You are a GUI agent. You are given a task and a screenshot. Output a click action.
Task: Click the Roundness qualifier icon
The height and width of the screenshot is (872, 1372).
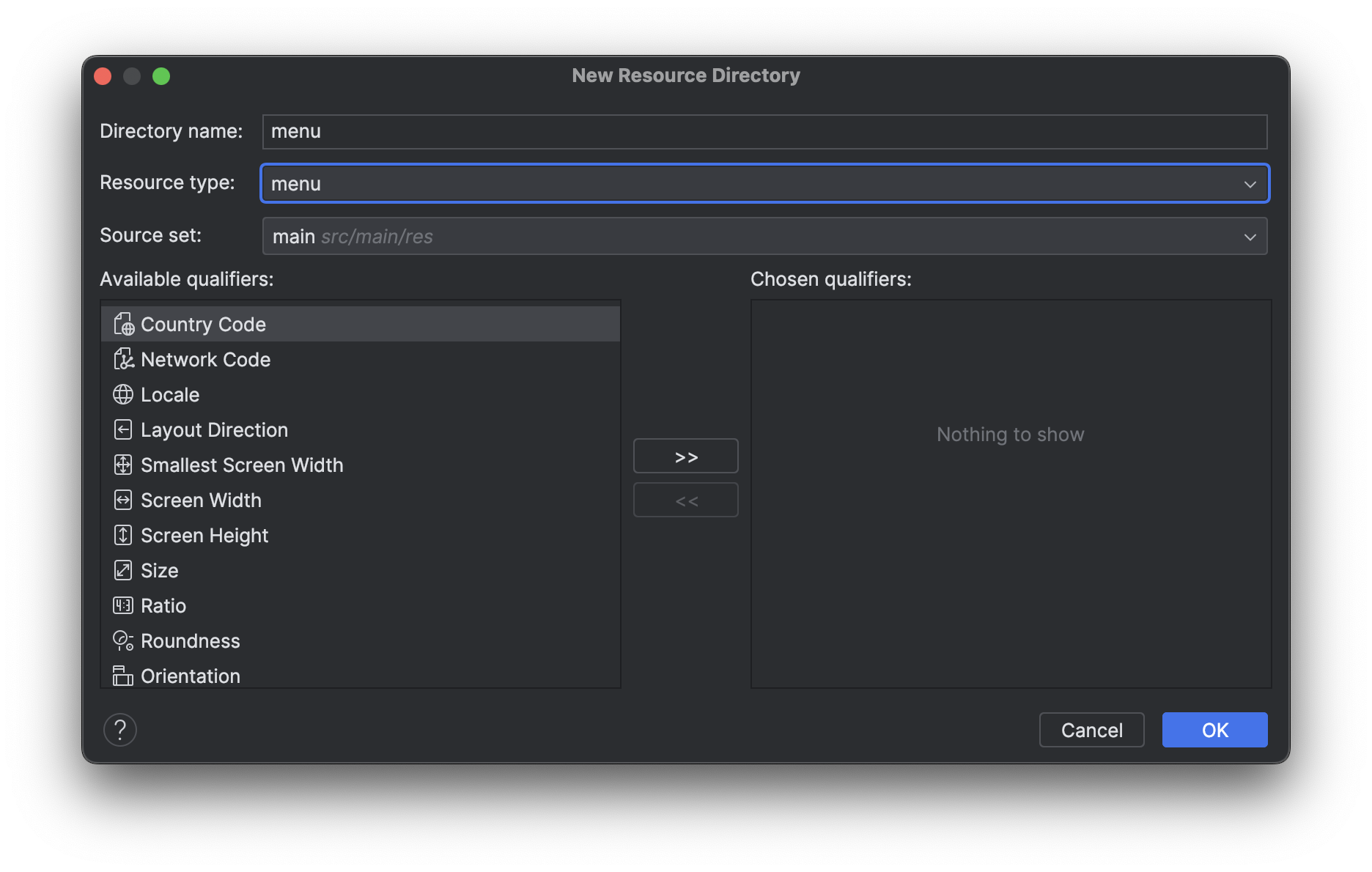pyautogui.click(x=123, y=640)
